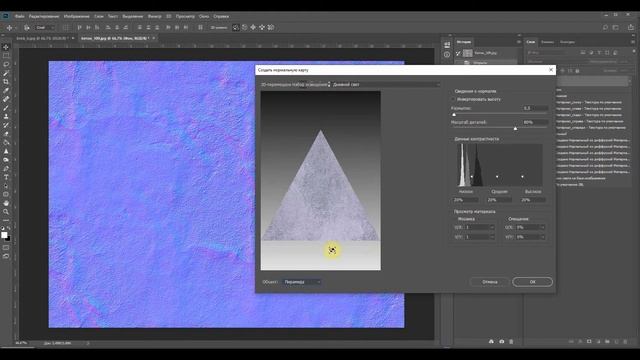Click the Средние contrast value field
Image resolution: width=640 pixels, height=360 pixels.
pyautogui.click(x=499, y=200)
